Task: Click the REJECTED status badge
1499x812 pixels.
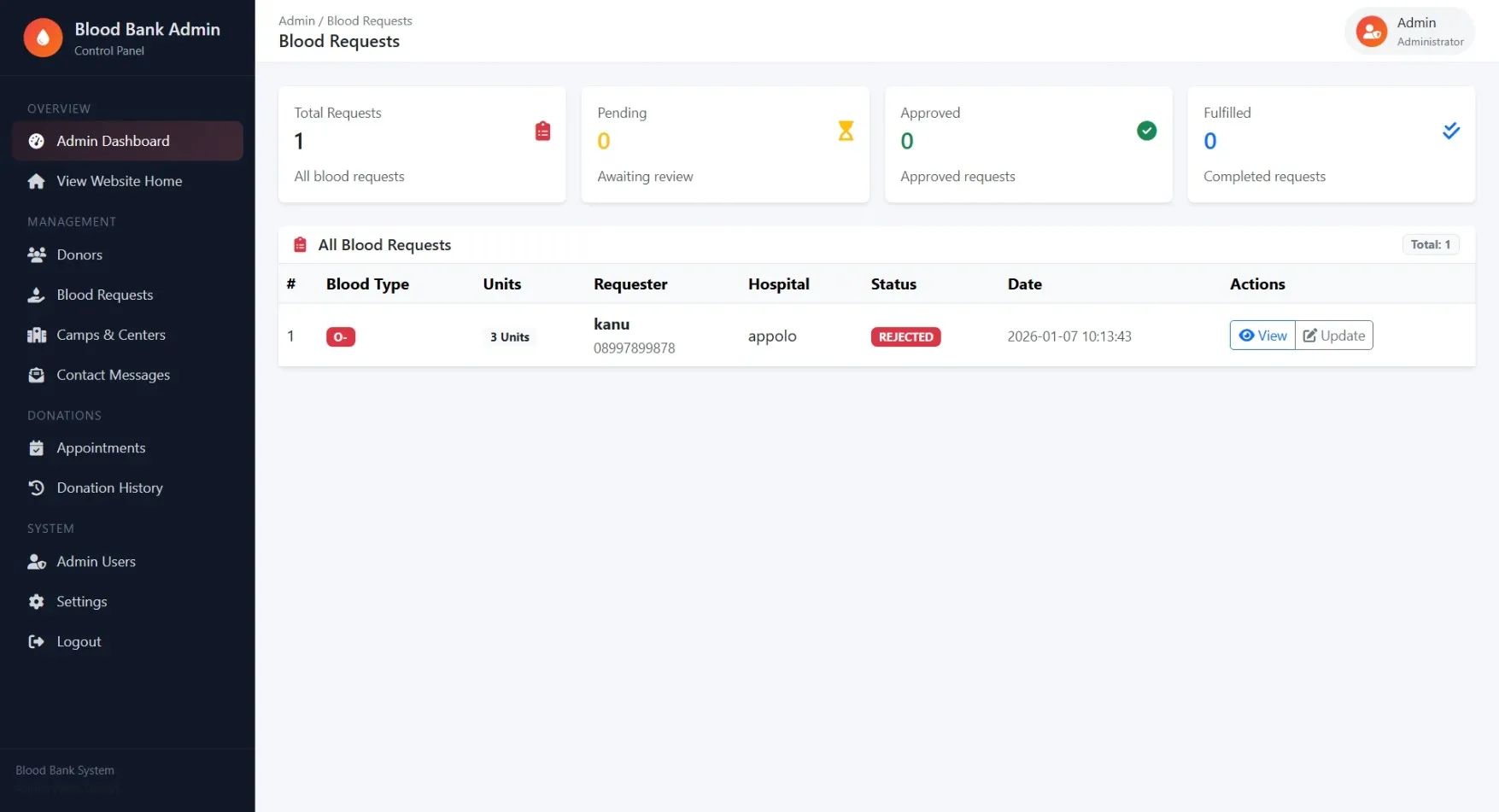Action: click(x=905, y=336)
